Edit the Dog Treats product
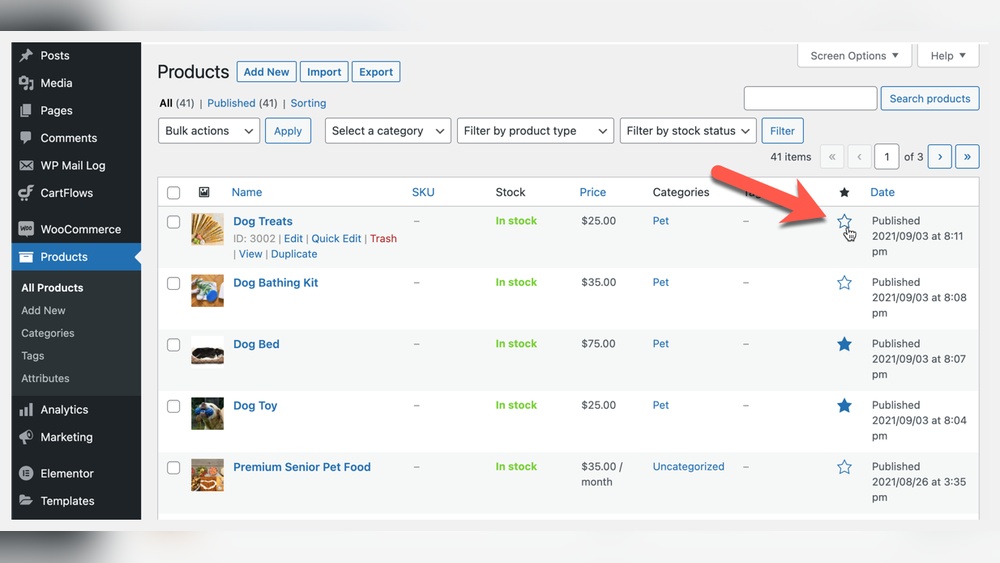This screenshot has height=563, width=1000. [x=293, y=238]
